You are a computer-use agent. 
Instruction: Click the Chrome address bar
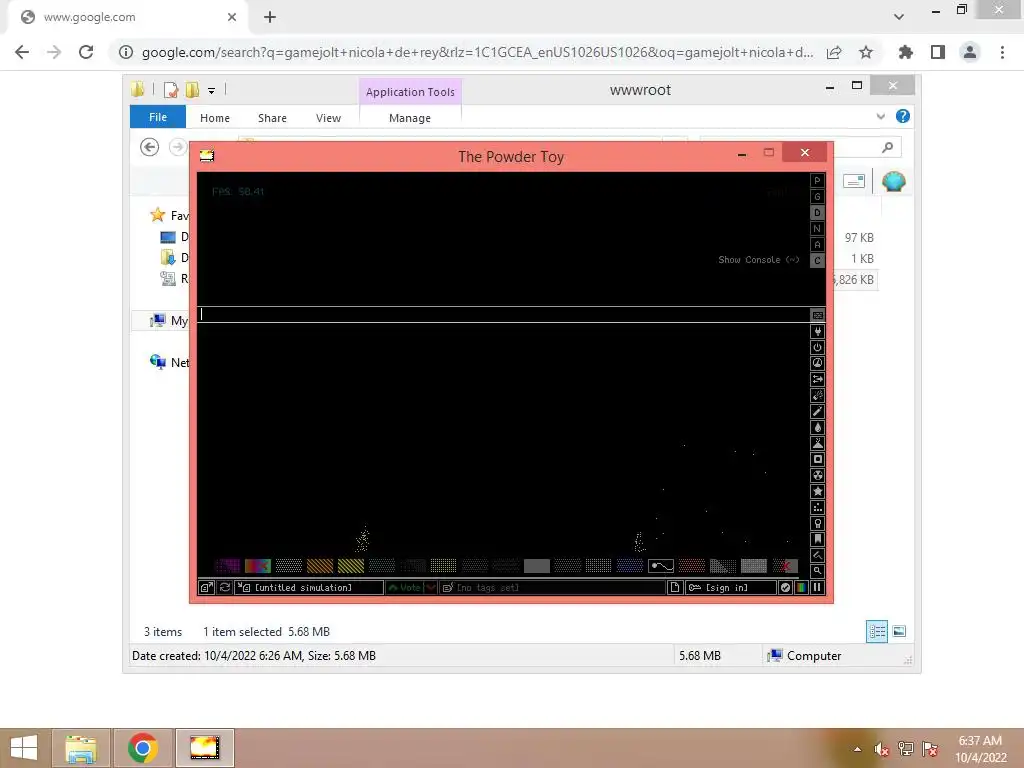[477, 52]
